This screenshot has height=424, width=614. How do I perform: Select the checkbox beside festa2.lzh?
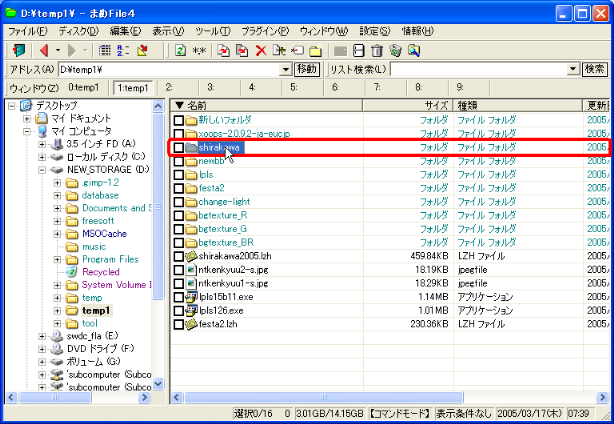tap(179, 324)
